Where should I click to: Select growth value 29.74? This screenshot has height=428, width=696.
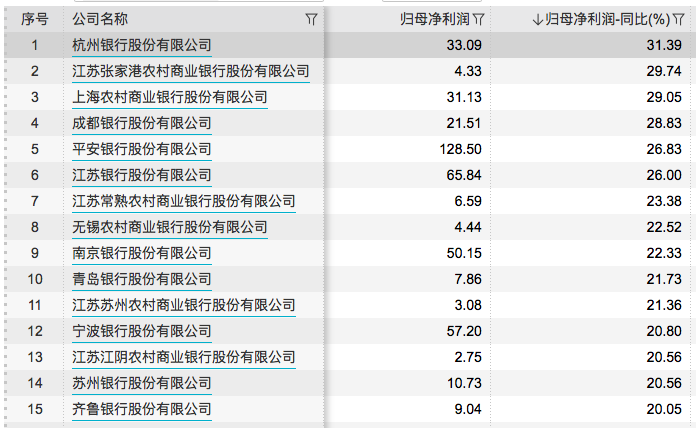pos(664,71)
